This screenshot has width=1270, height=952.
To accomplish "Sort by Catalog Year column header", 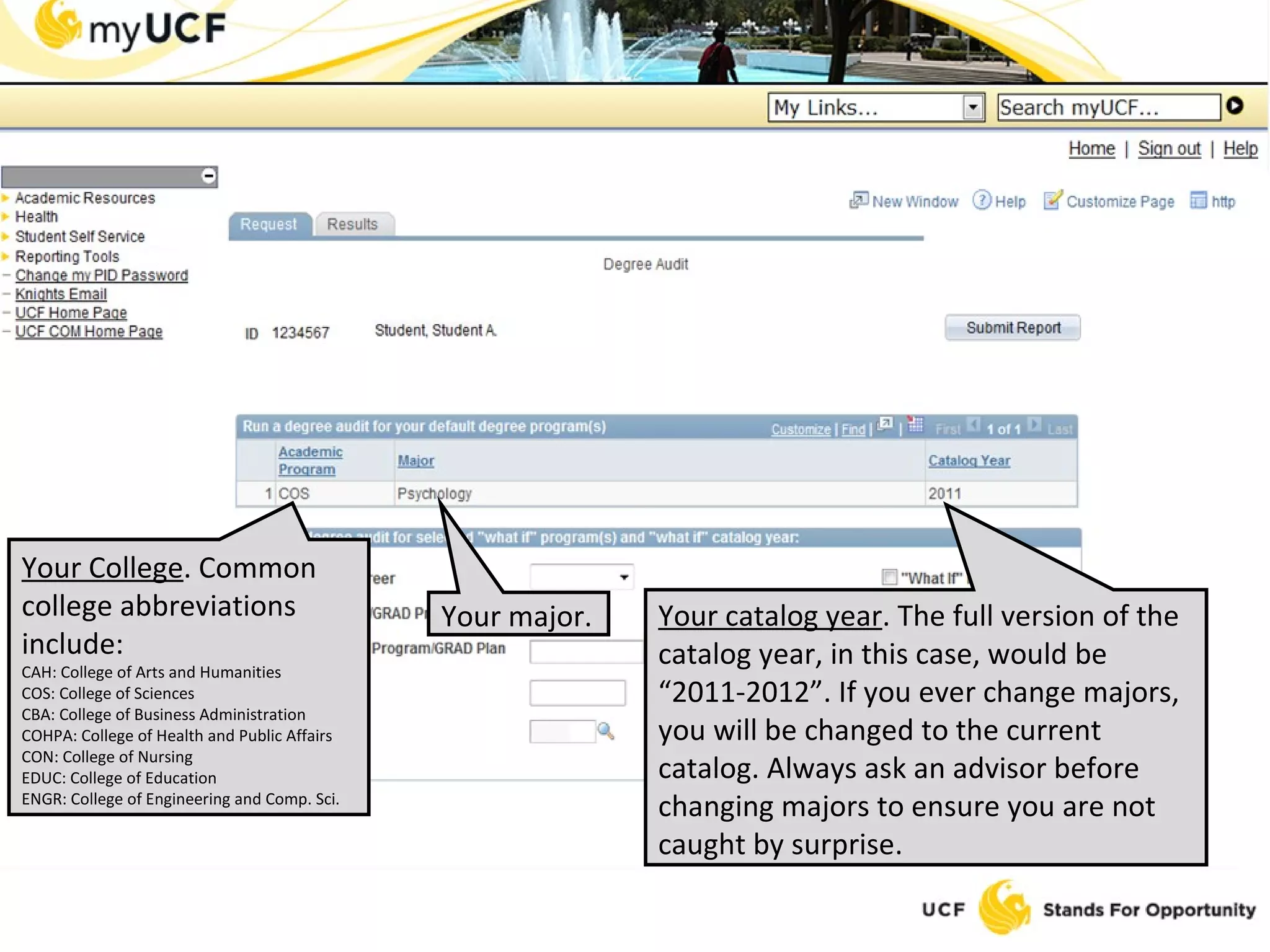I will (x=969, y=461).
